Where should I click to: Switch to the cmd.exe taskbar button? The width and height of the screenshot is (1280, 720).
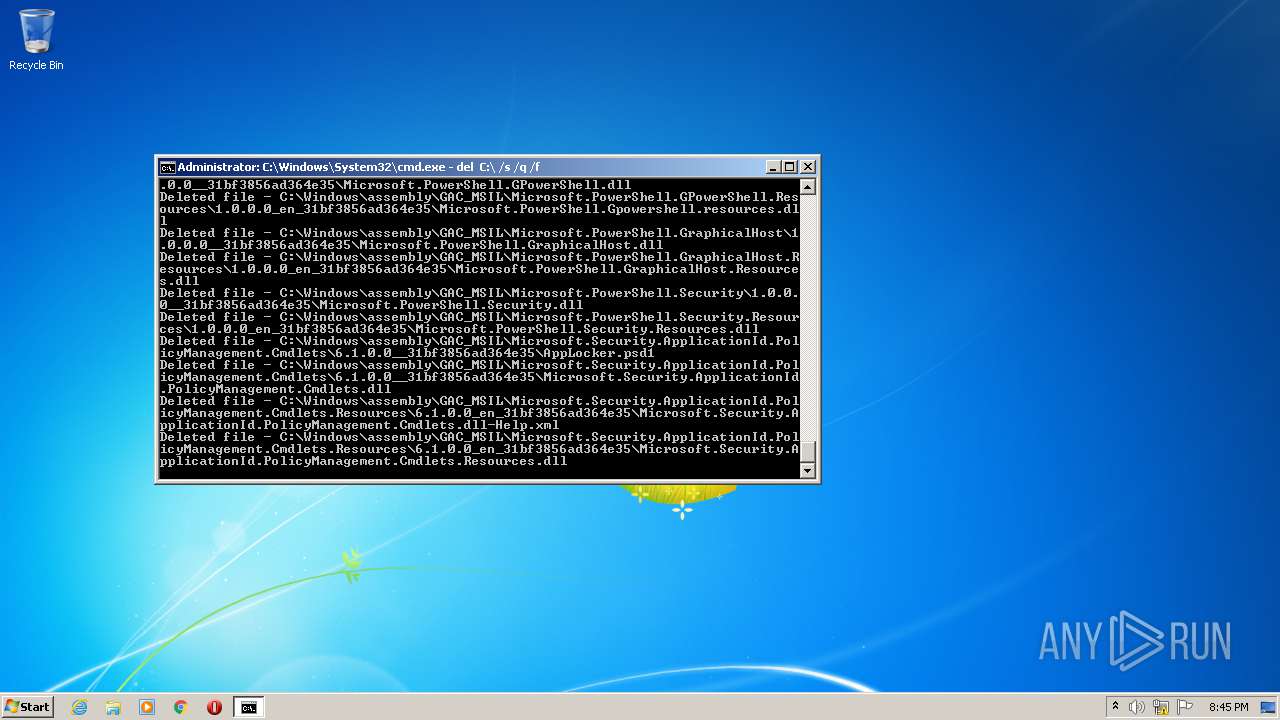coord(248,707)
